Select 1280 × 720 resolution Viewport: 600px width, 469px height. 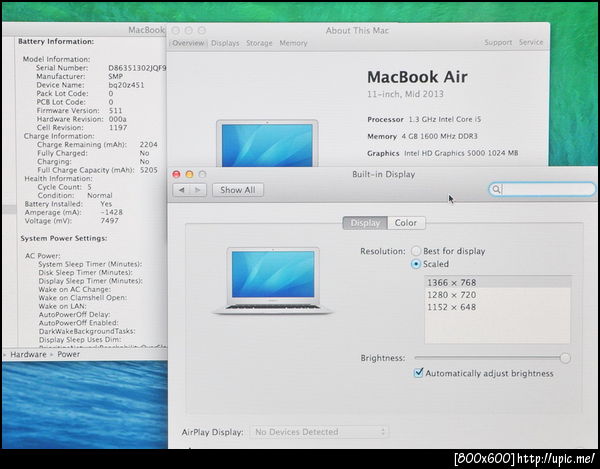[x=497, y=295]
